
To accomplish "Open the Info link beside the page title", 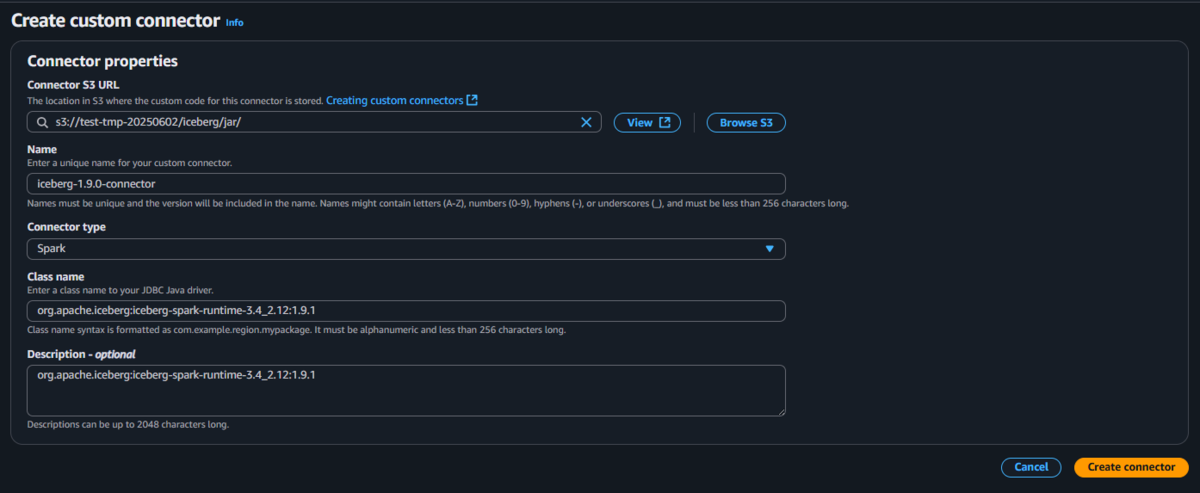I will point(234,22).
